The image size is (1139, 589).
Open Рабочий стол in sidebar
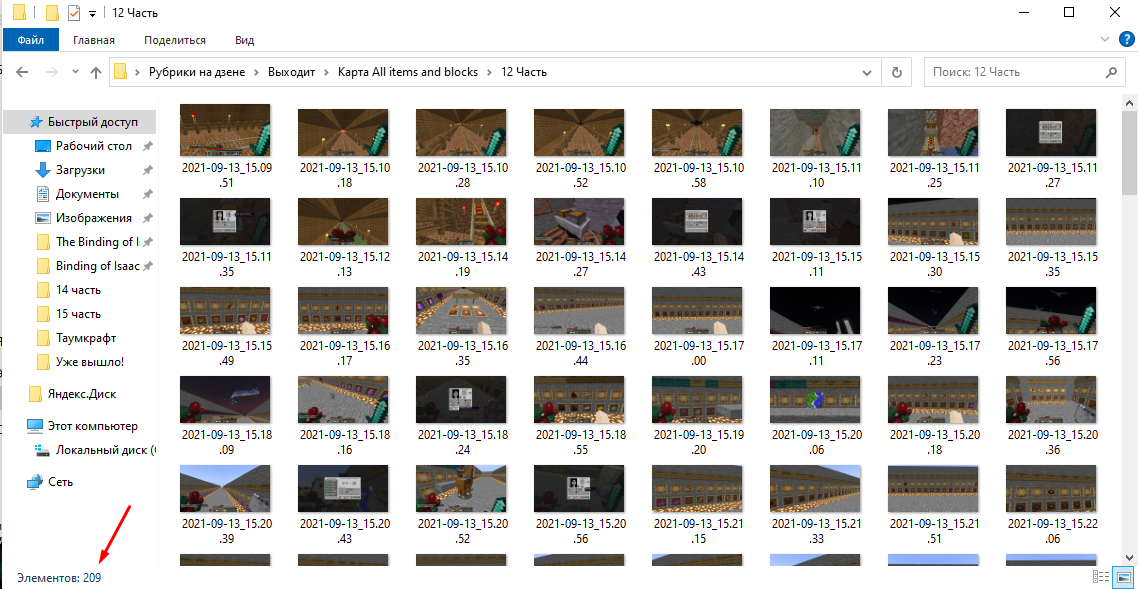pyautogui.click(x=93, y=146)
